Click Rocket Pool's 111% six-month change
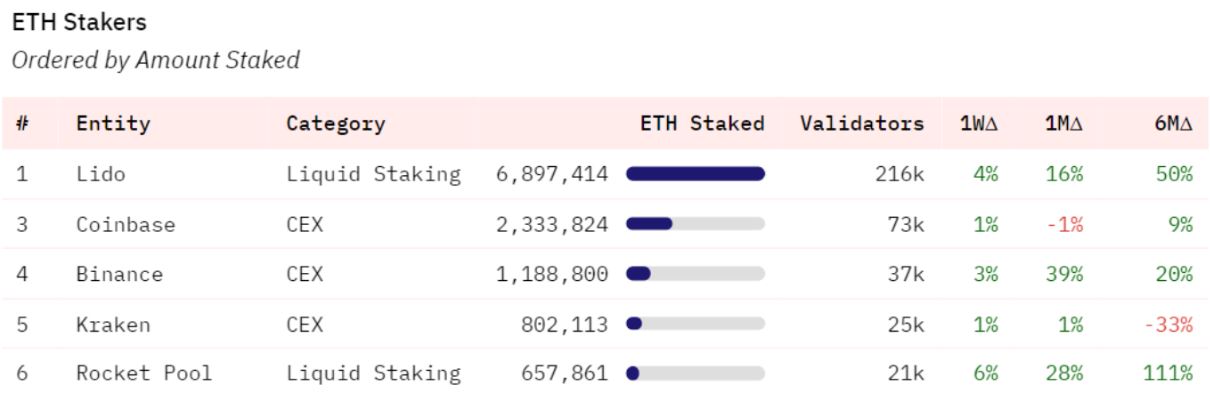This screenshot has width=1210, height=393. (x=1169, y=374)
